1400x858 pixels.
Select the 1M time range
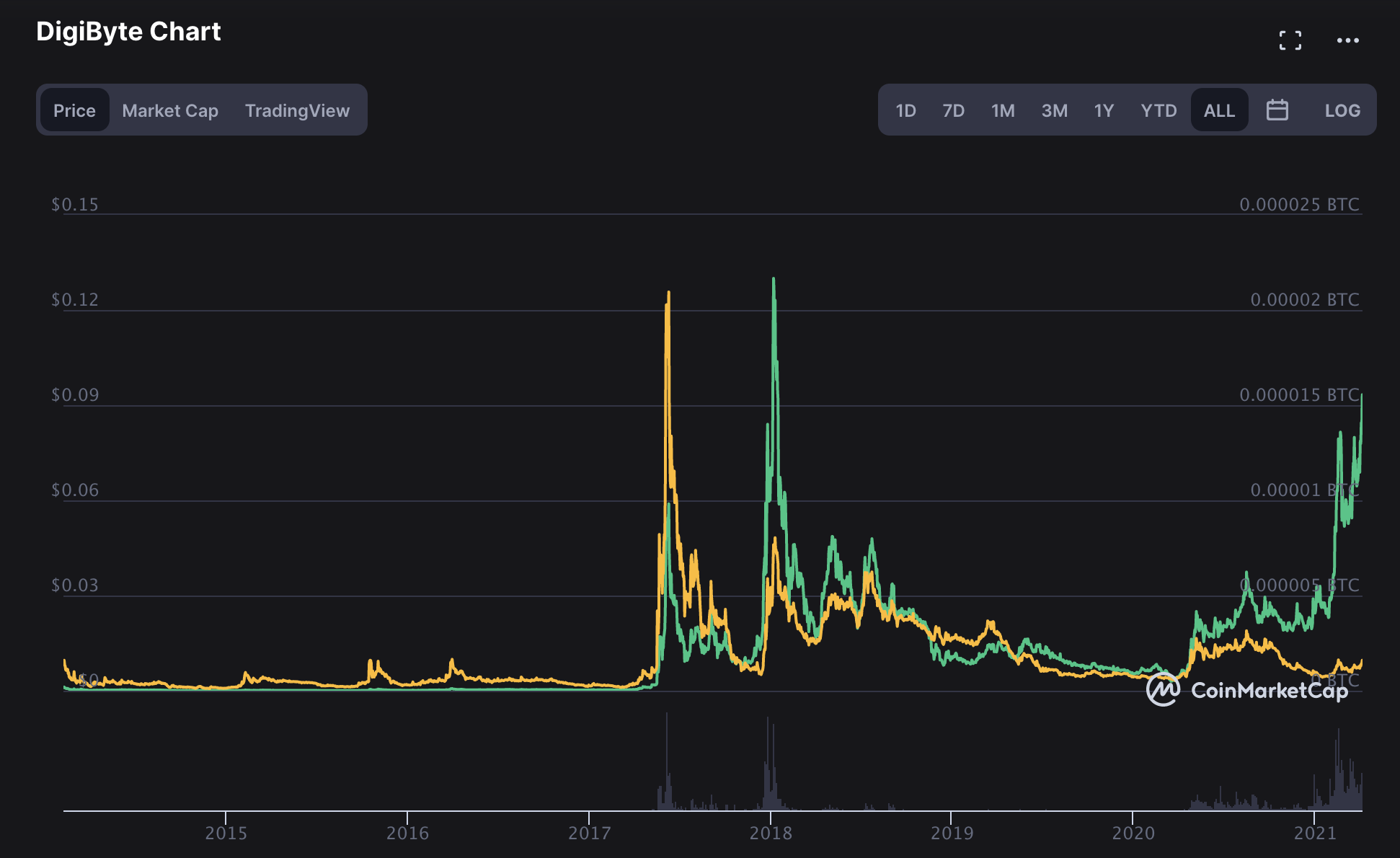tap(1003, 110)
